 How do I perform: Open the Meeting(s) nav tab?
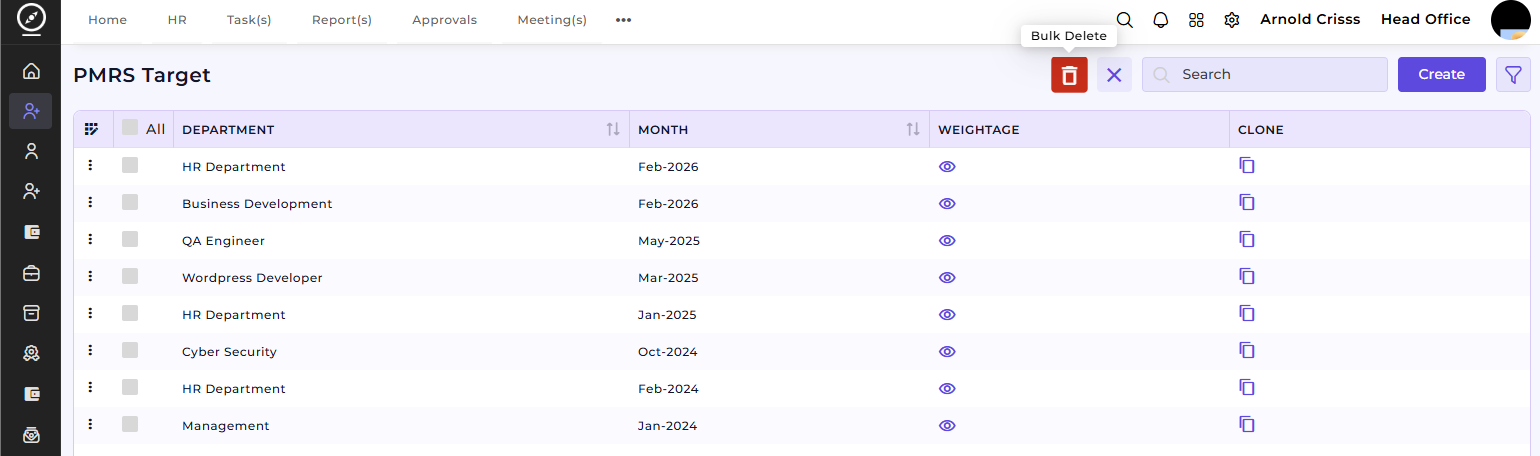click(x=552, y=20)
